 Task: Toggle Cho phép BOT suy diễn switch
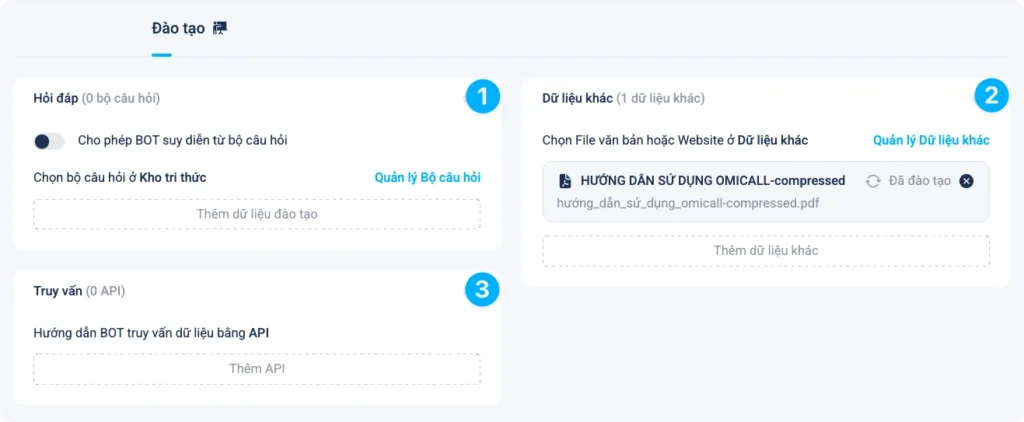[49, 141]
